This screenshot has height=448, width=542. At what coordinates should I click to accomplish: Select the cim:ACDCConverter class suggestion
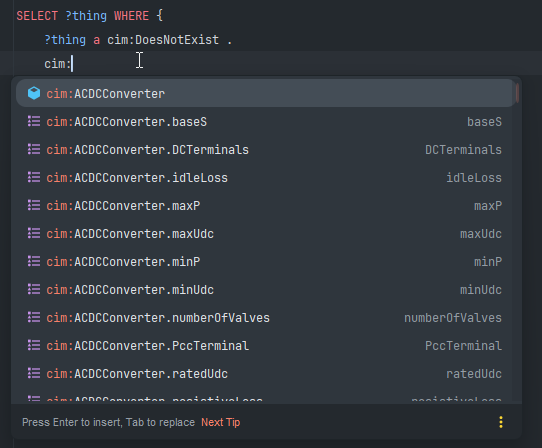pyautogui.click(x=265, y=93)
